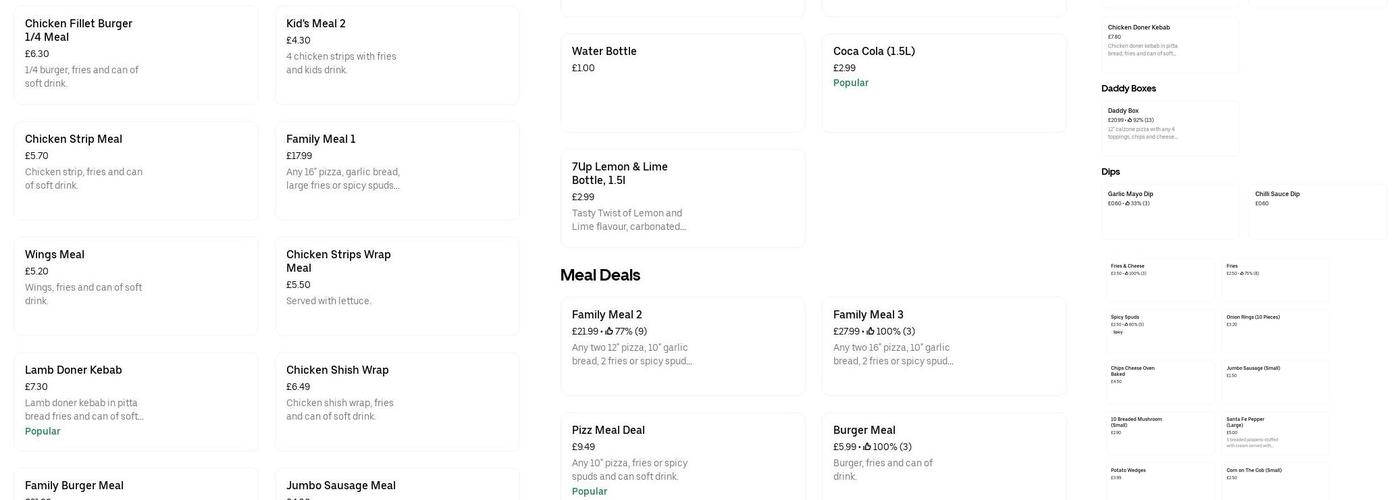Image resolution: width=1400 pixels, height=500 pixels.
Task: Open the Chicken Strip Meal item
Action: [135, 170]
